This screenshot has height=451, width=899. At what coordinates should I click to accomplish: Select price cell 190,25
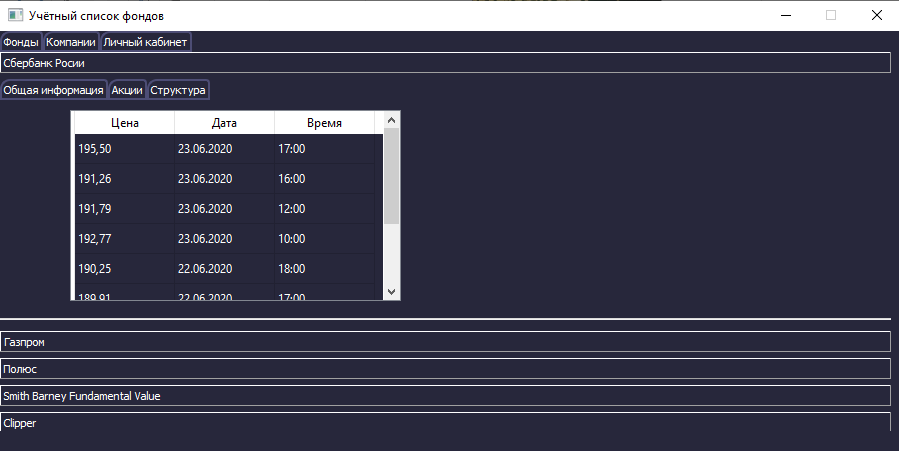pyautogui.click(x=124, y=269)
